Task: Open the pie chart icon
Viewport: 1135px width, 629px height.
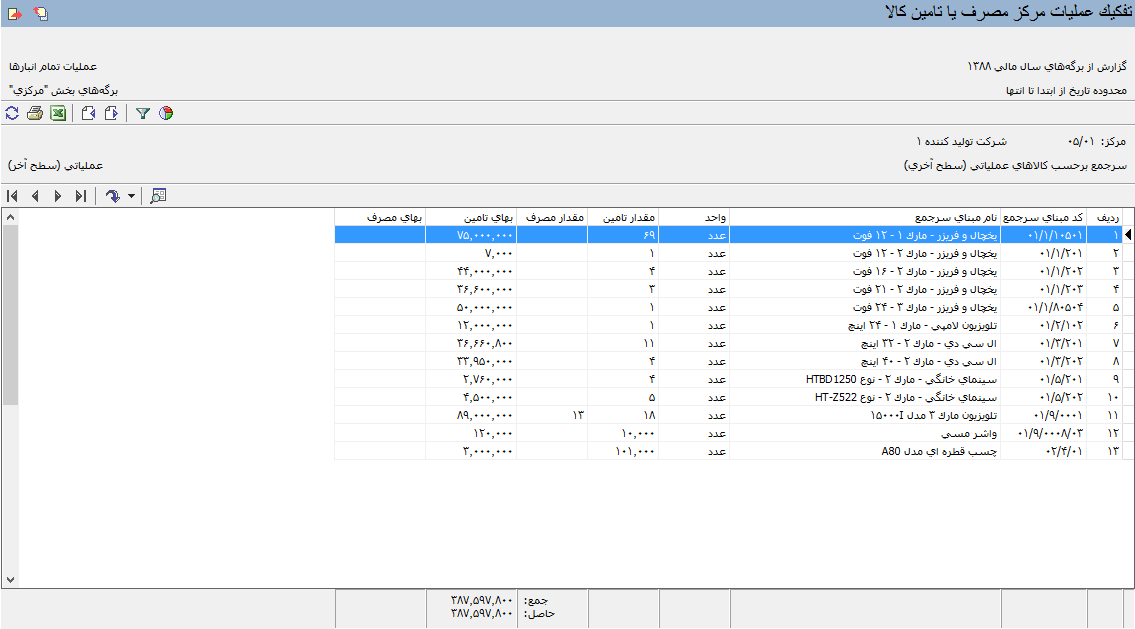Action: pyautogui.click(x=166, y=114)
